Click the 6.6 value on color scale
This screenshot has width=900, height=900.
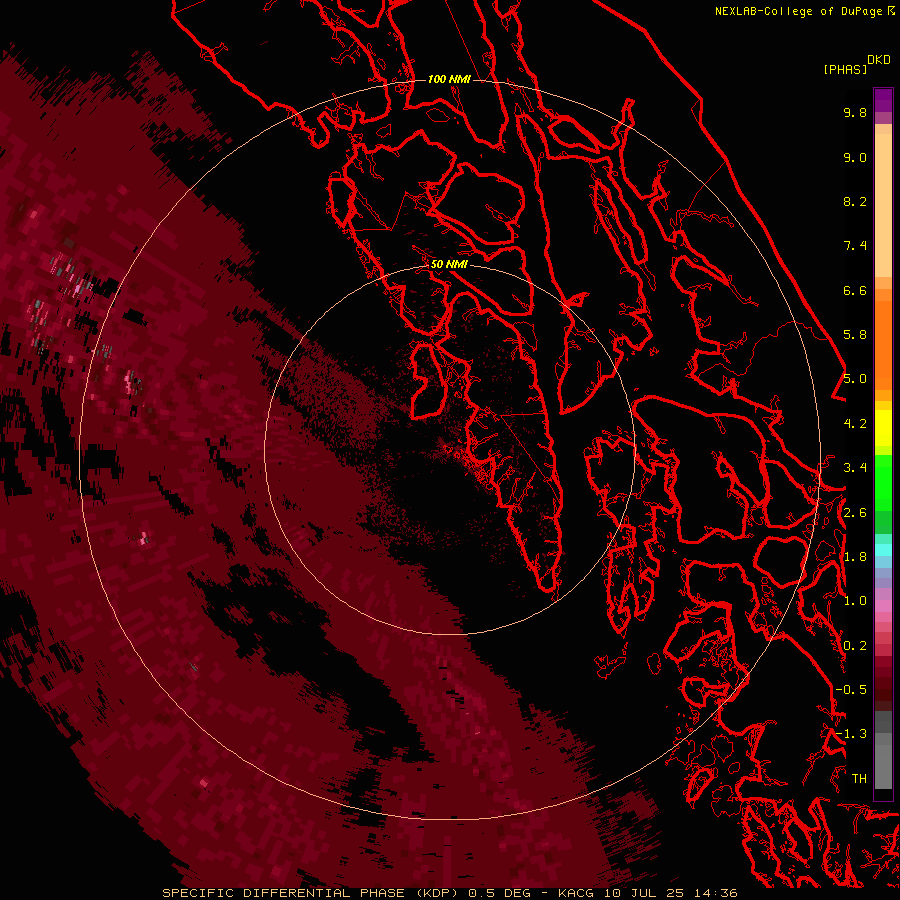855,290
